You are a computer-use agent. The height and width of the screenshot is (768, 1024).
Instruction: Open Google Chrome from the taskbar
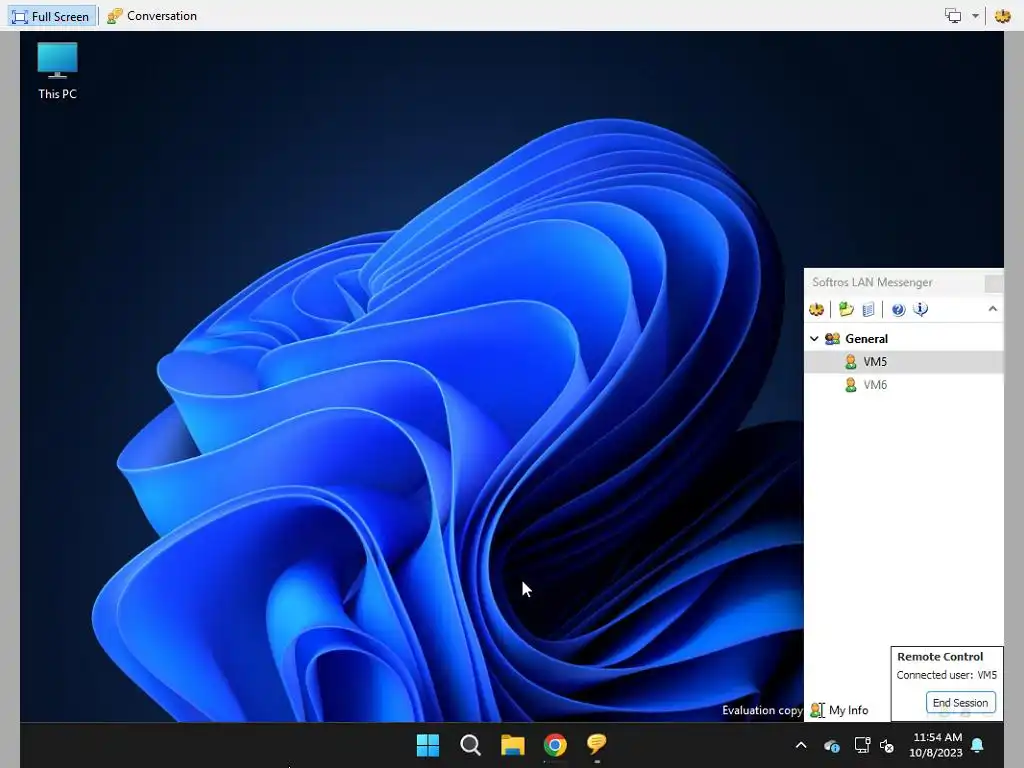pos(555,744)
